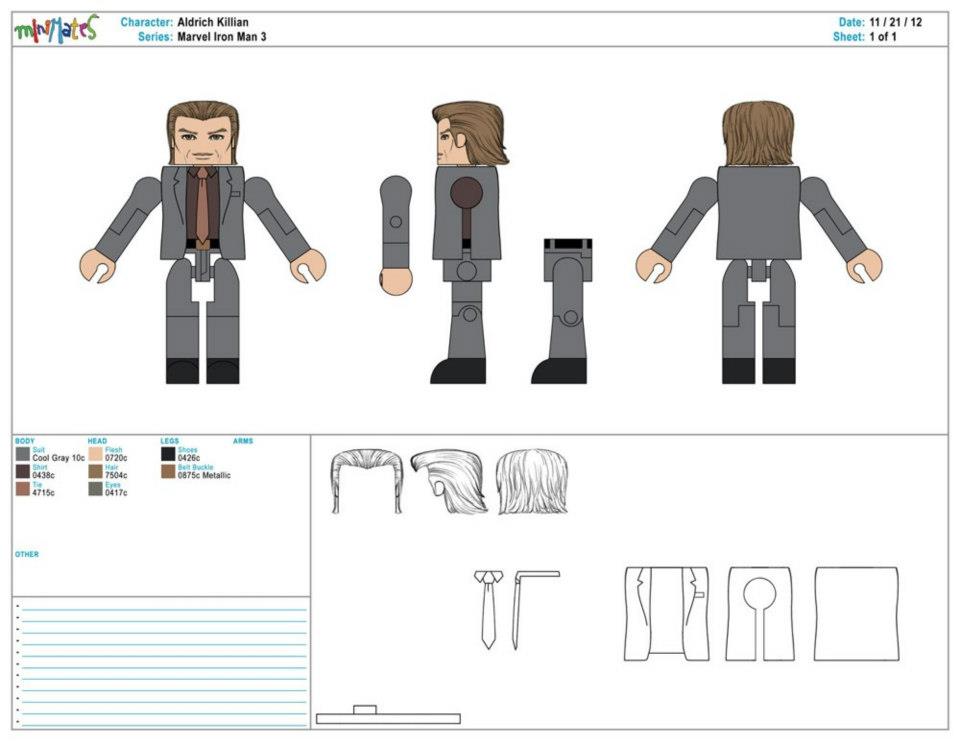Select the sheet number '1 of 1'
960x741 pixels.
(883, 37)
